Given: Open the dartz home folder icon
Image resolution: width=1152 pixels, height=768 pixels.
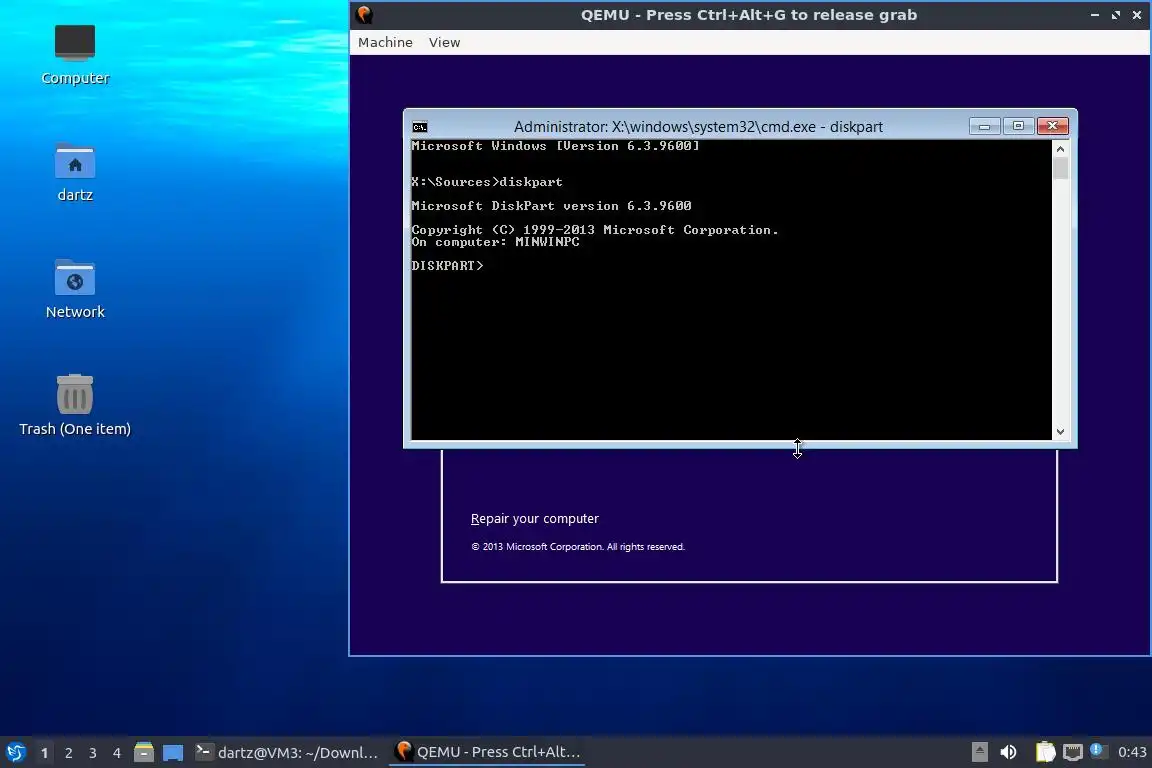Looking at the screenshot, I should click(75, 173).
